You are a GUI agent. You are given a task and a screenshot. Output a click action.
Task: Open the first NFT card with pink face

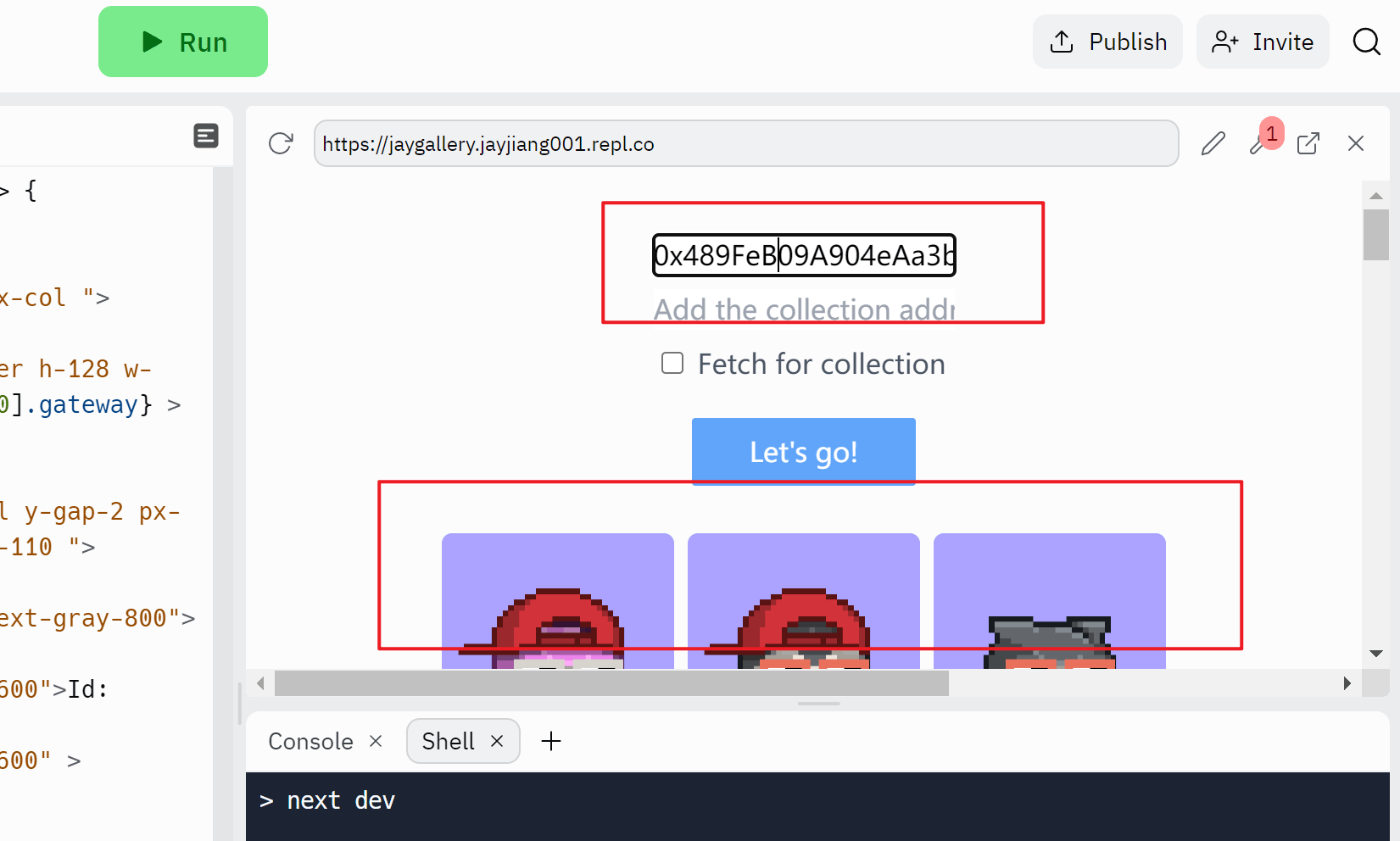(x=558, y=601)
